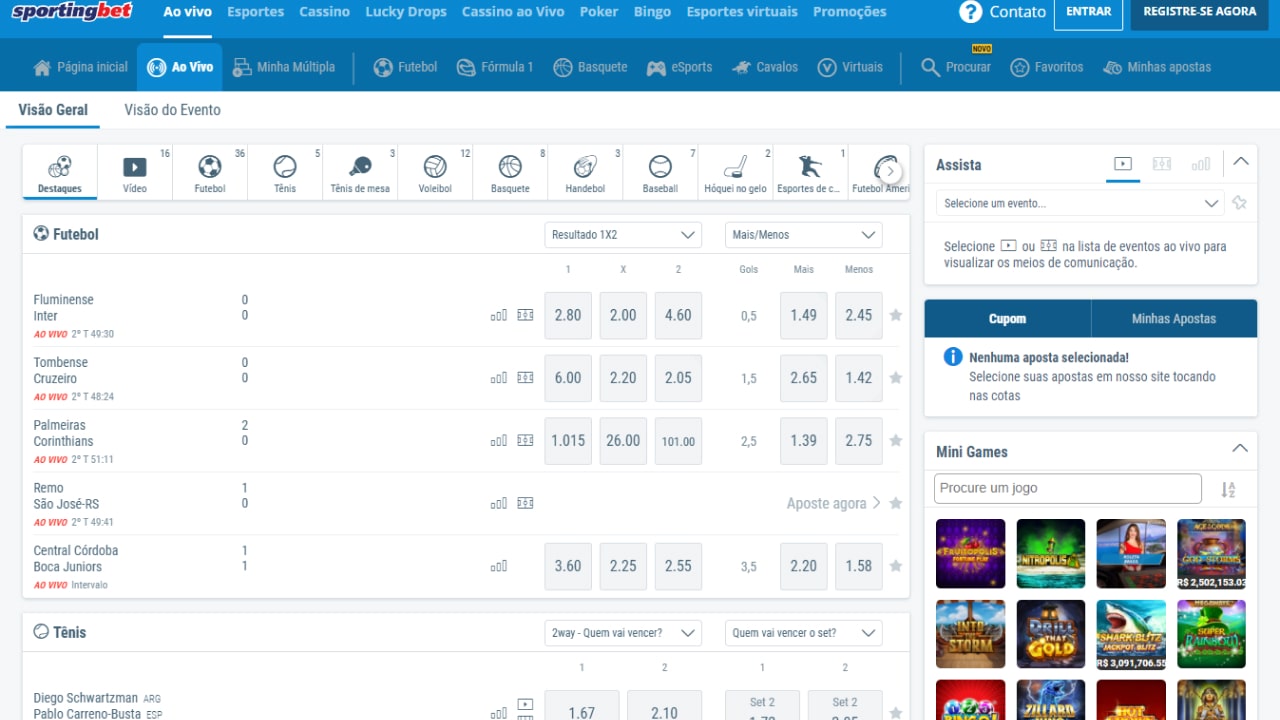
Task: Switch Assista panel to scoreboard view
Action: click(x=1161, y=164)
